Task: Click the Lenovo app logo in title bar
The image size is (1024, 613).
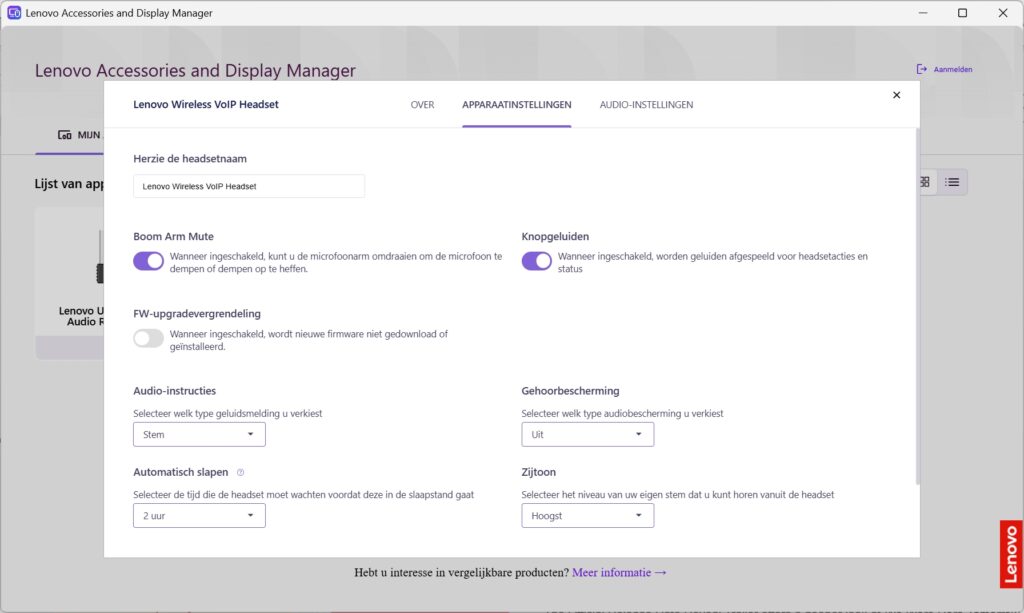Action: [x=14, y=12]
